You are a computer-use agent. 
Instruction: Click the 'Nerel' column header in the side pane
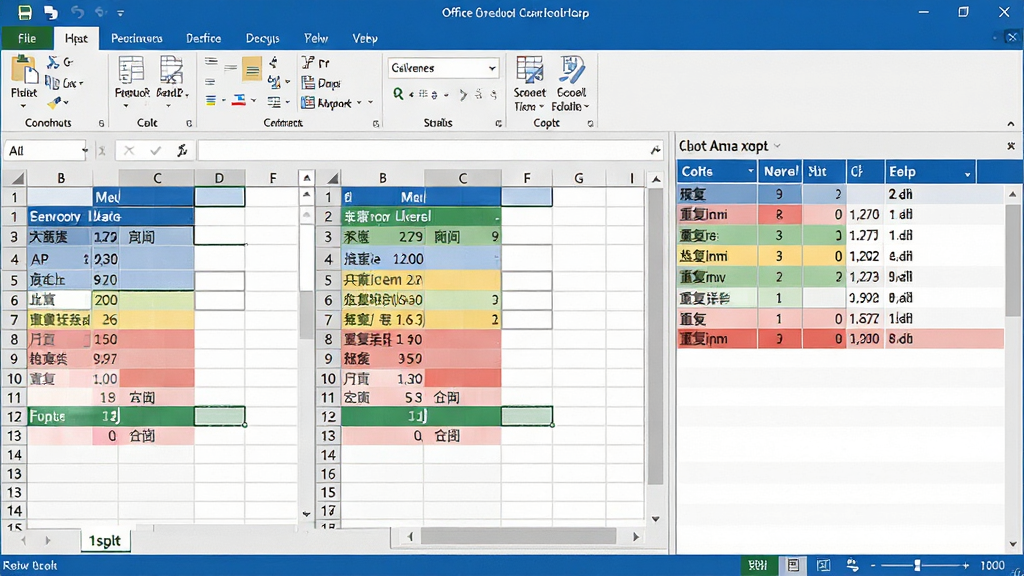(780, 172)
